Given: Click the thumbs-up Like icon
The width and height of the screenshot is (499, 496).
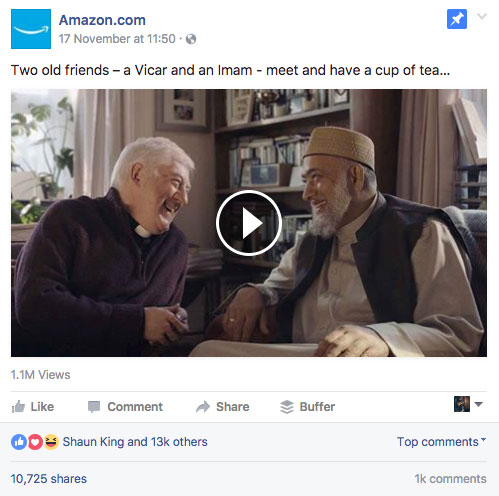Looking at the screenshot, I should pos(18,407).
